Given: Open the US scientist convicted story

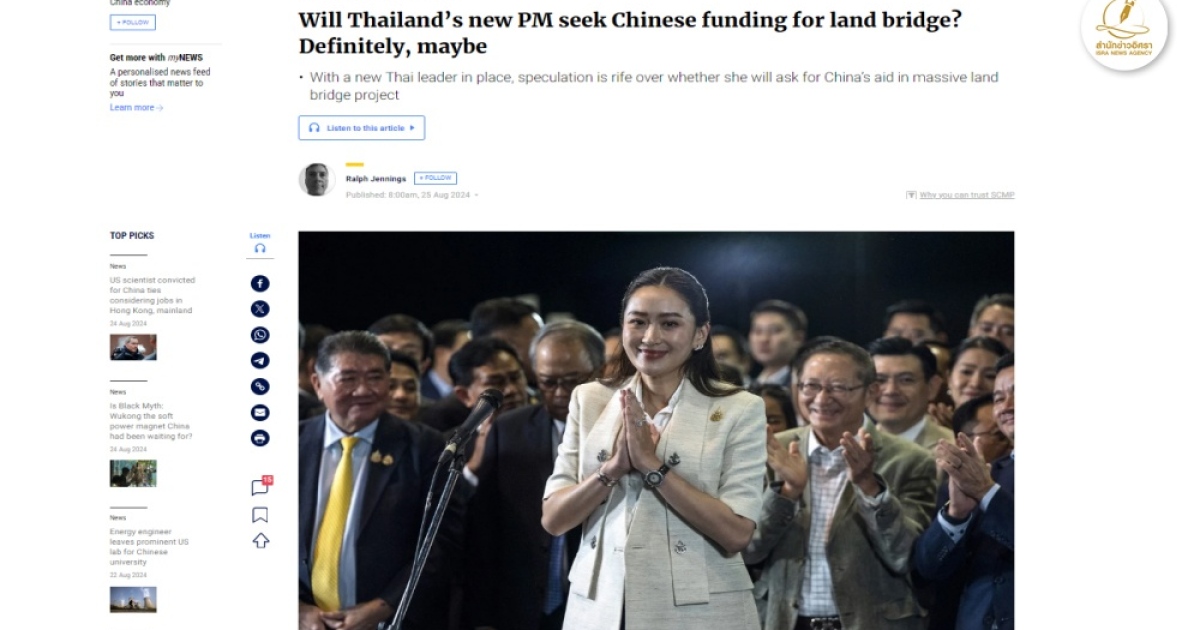Looking at the screenshot, I should 152,295.
